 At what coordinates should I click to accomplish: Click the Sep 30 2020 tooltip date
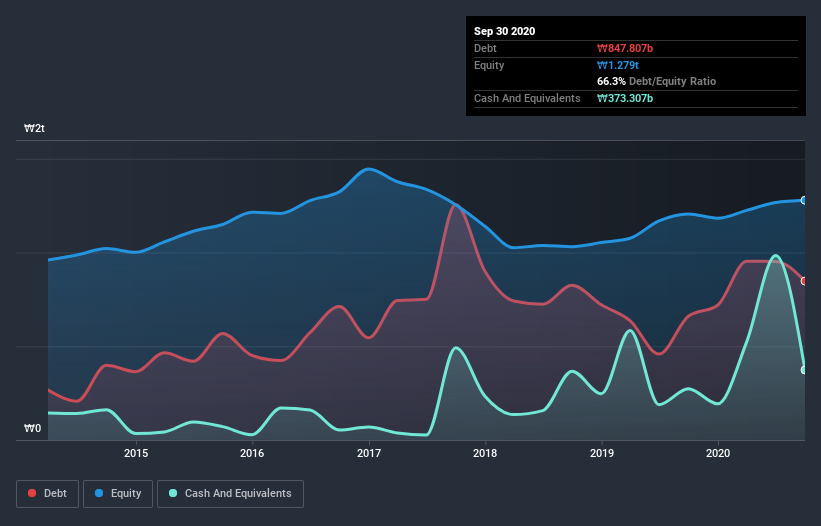coord(505,31)
